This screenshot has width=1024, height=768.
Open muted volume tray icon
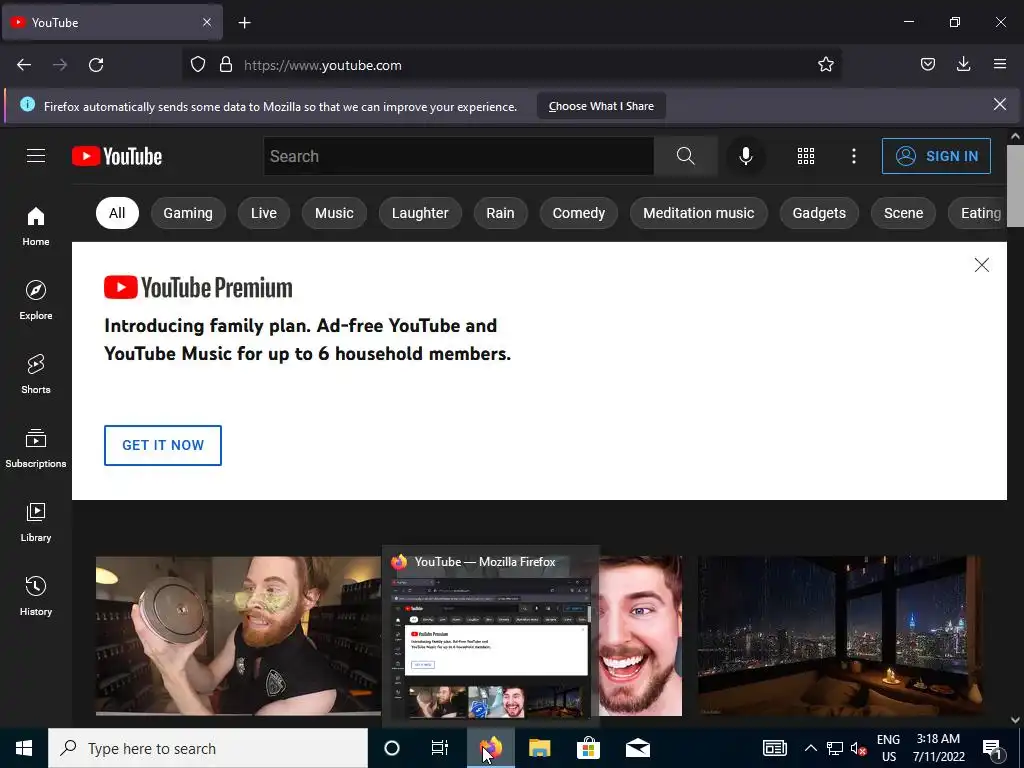point(859,748)
